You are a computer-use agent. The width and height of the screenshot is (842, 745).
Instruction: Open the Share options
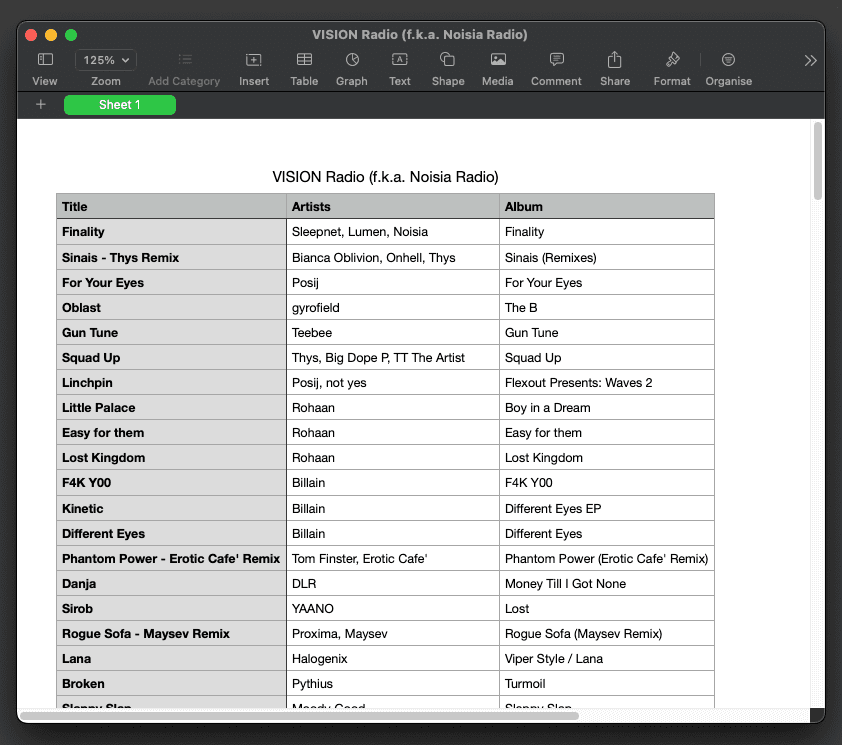(614, 60)
